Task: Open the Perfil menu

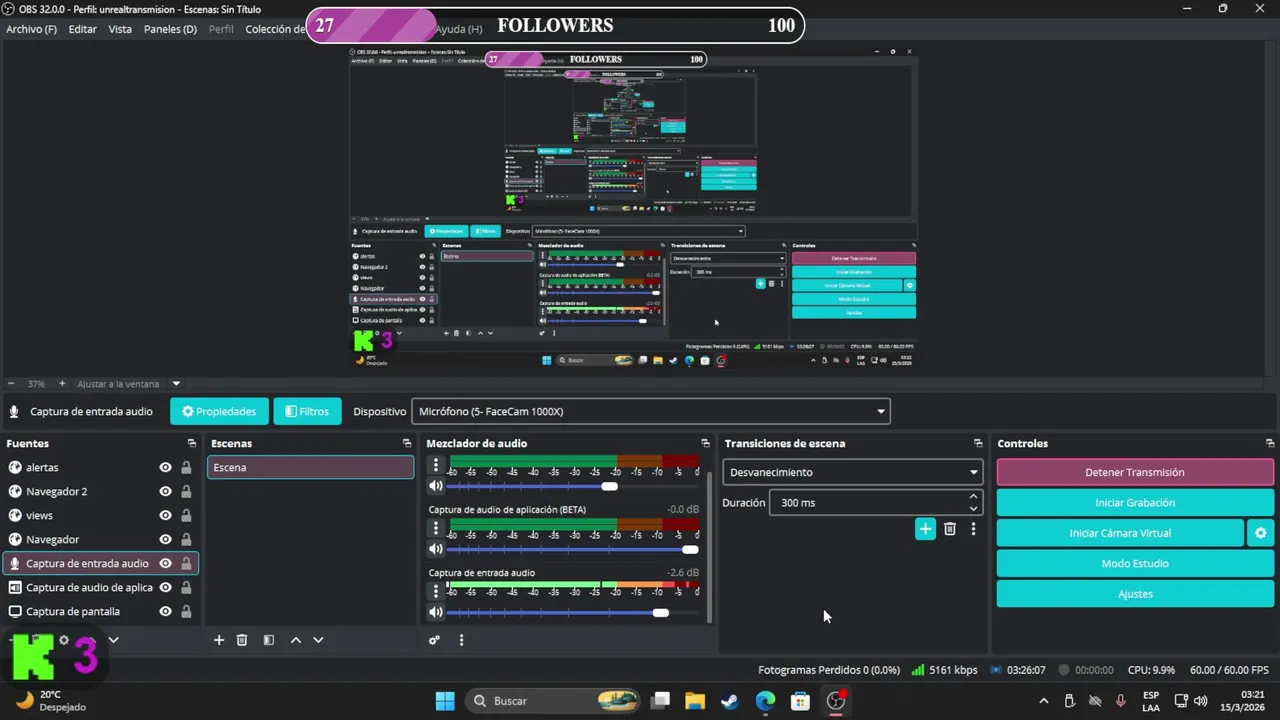Action: [x=221, y=29]
